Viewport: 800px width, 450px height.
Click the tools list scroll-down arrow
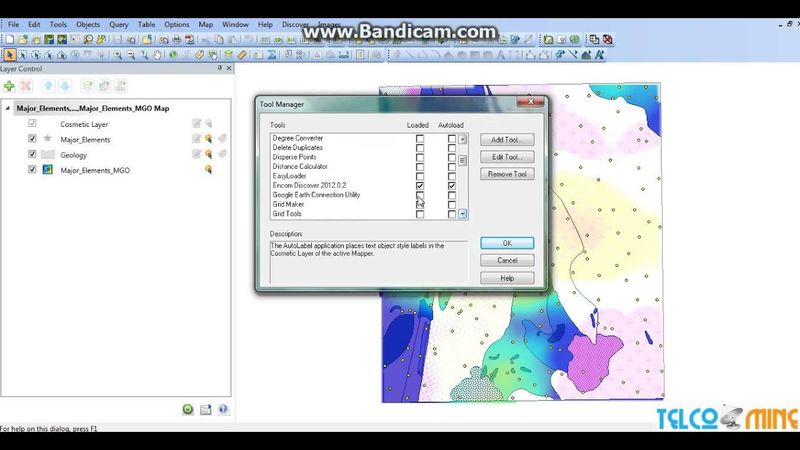(x=462, y=214)
